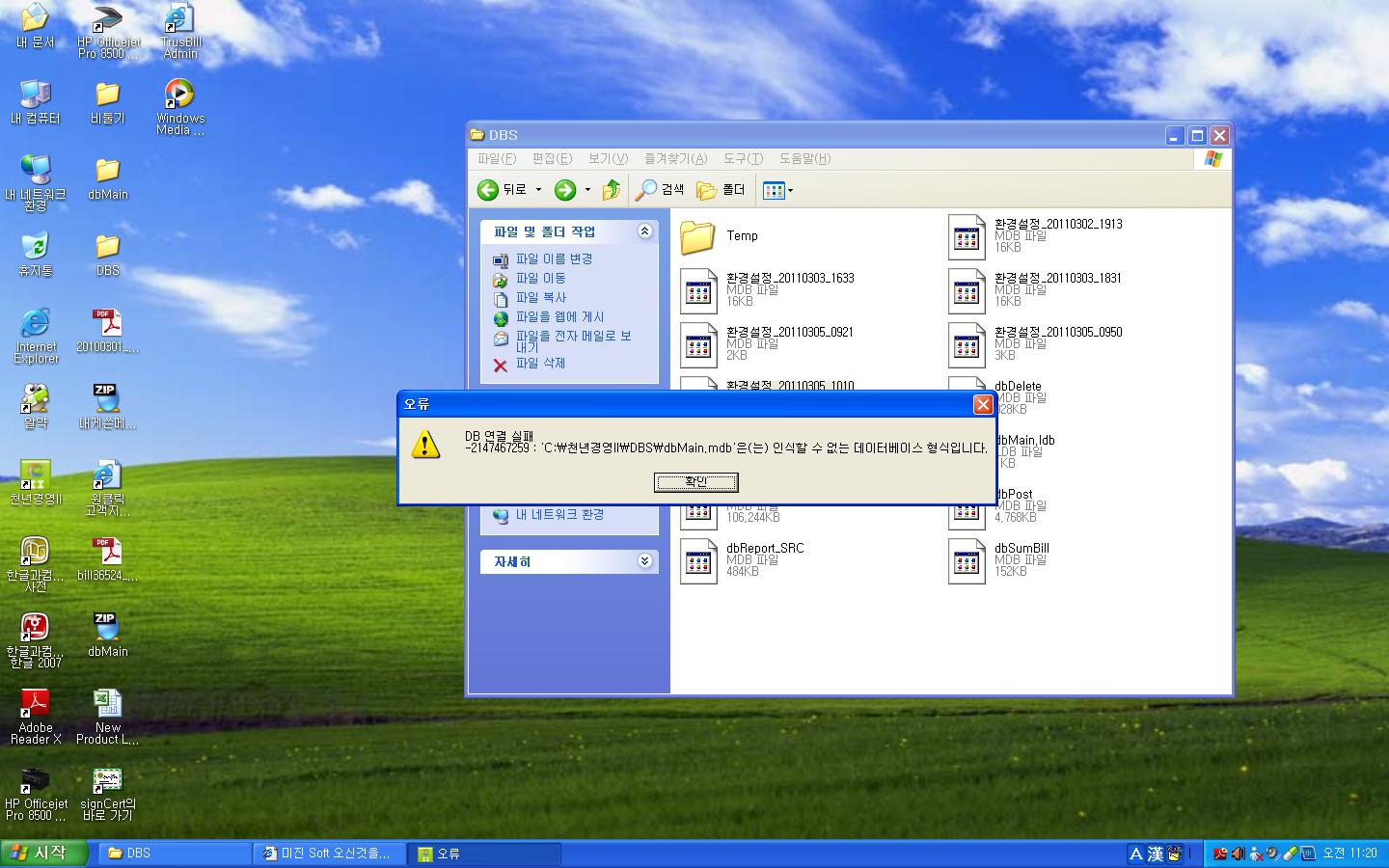Select 환경설정_20110303_1633 MDB file
This screenshot has height=868, width=1389.
click(x=768, y=290)
